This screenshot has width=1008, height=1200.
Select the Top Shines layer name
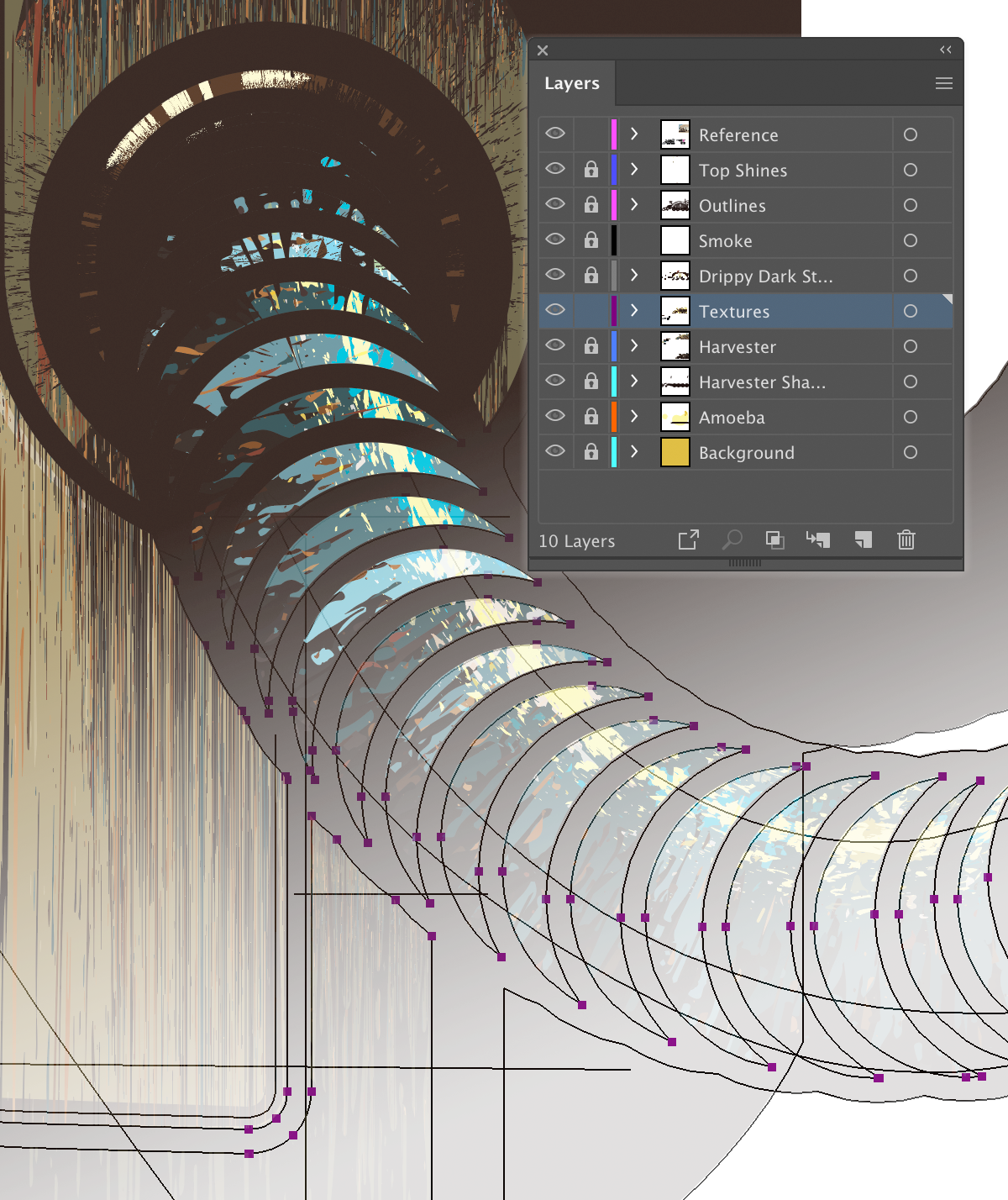743,171
